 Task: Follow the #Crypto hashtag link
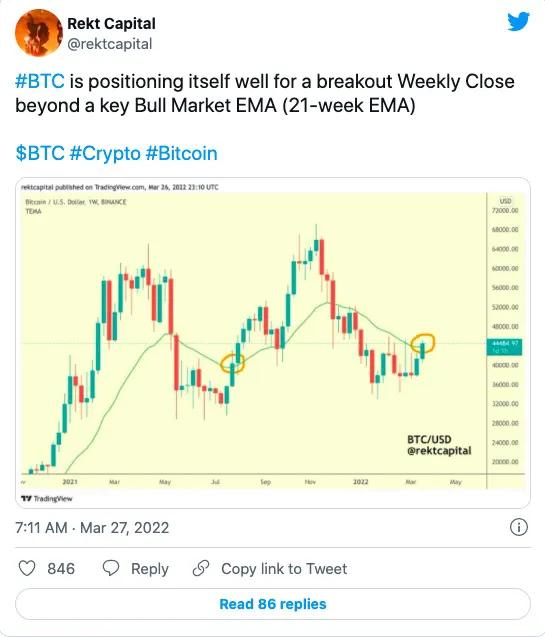coord(105,154)
